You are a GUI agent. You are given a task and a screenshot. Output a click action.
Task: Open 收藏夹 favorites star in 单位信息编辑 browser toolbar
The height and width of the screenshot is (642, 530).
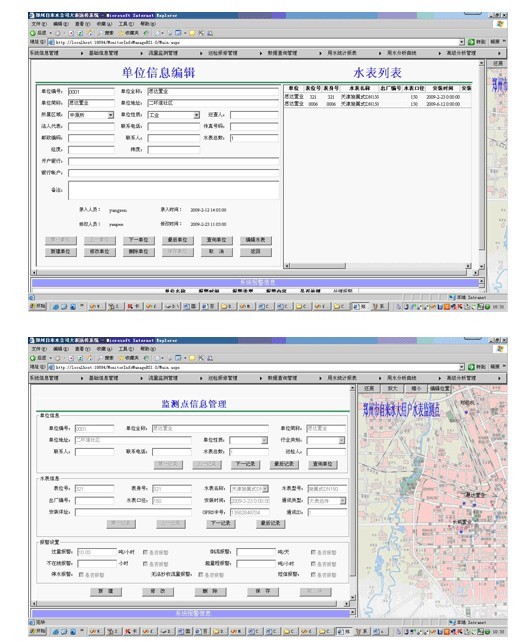121,33
